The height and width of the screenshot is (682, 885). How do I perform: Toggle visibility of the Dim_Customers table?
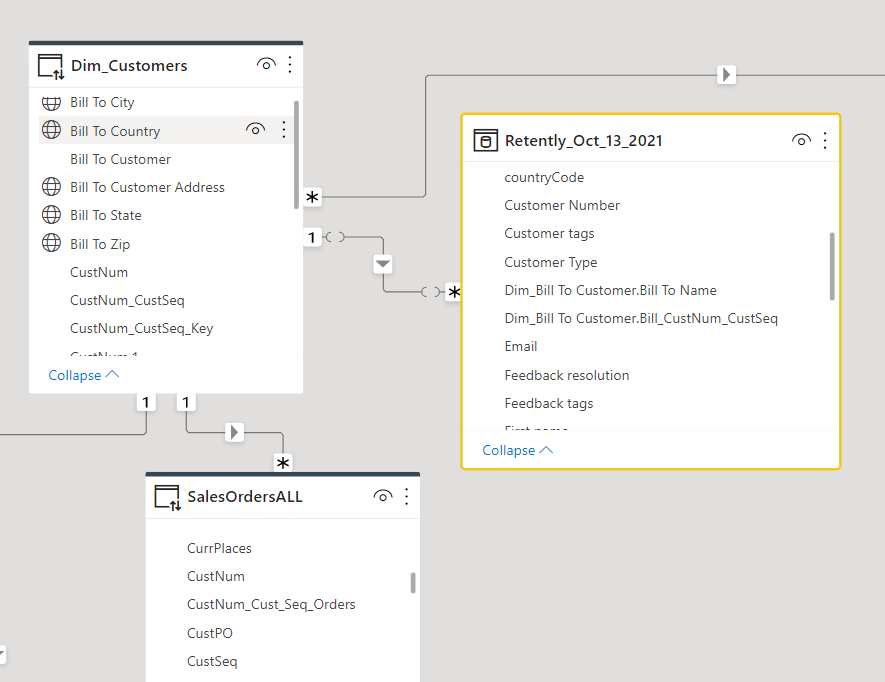[x=266, y=64]
